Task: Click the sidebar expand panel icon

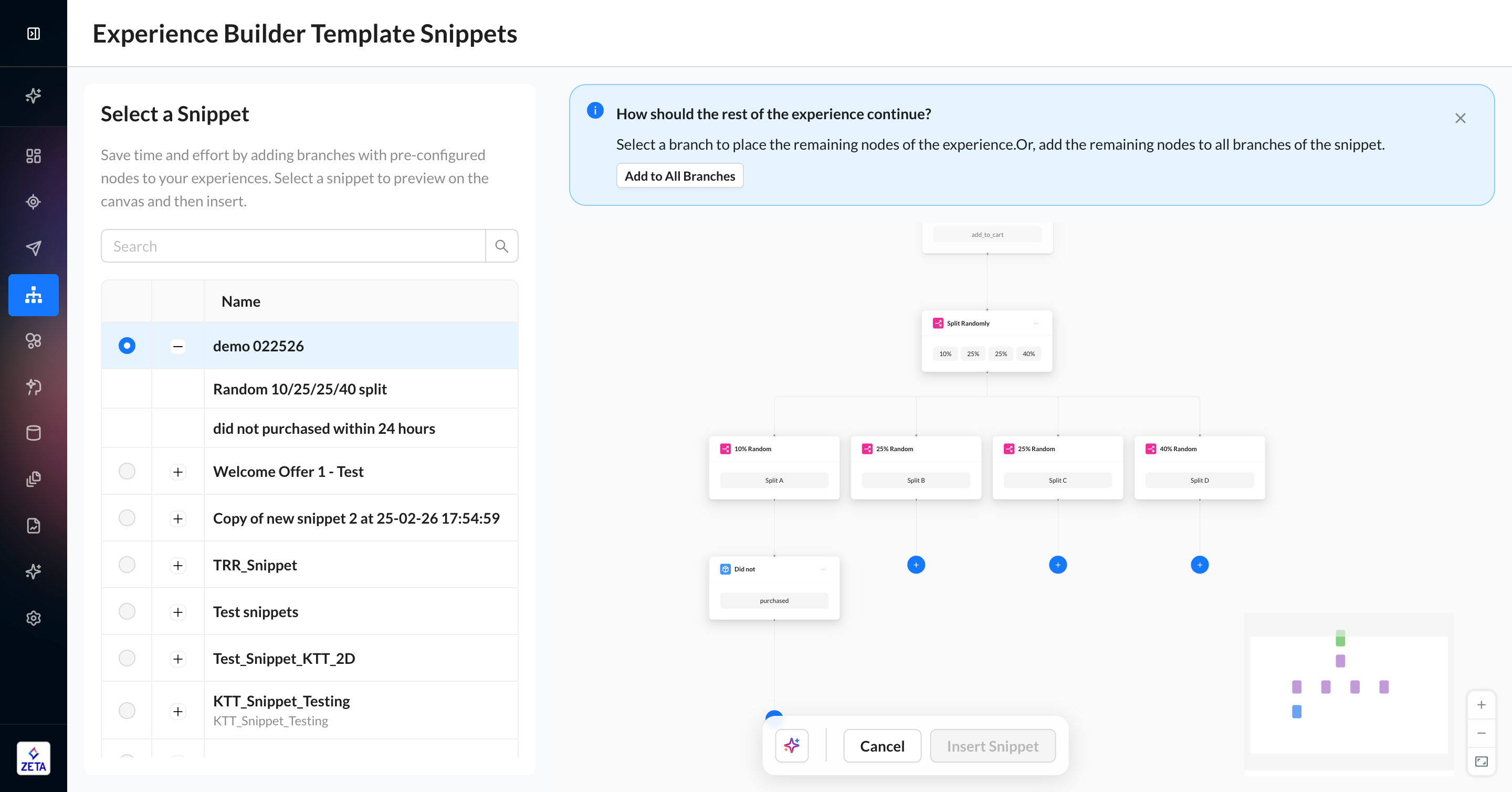Action: click(34, 34)
